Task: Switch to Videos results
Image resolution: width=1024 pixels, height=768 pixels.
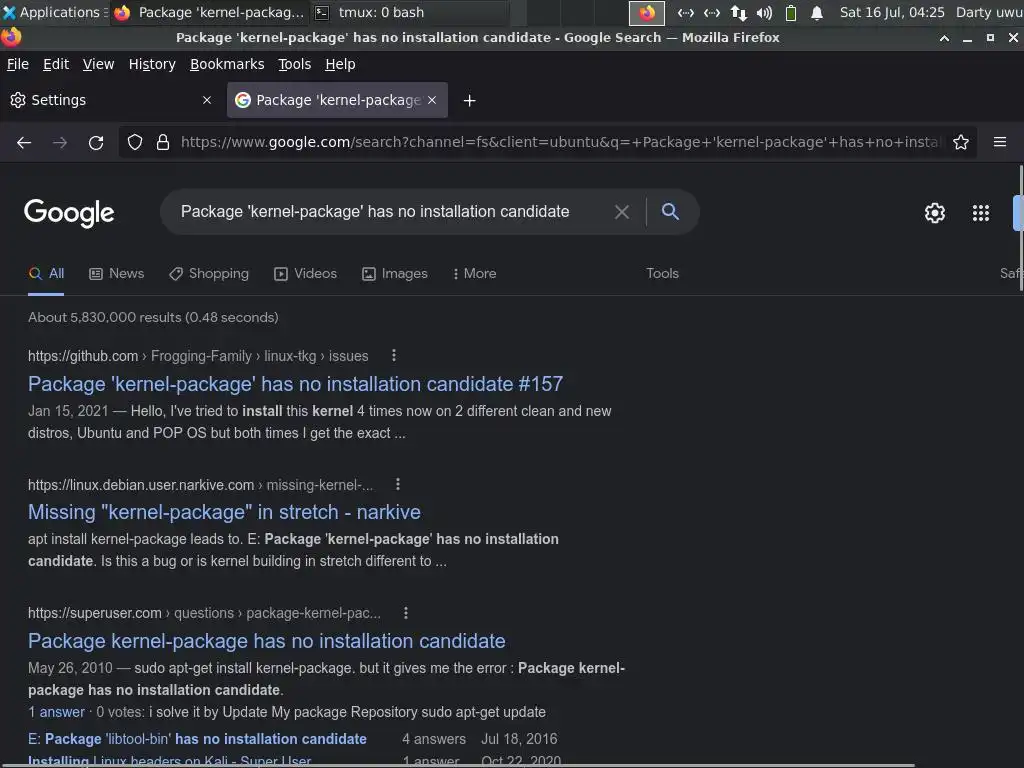Action: (x=306, y=274)
